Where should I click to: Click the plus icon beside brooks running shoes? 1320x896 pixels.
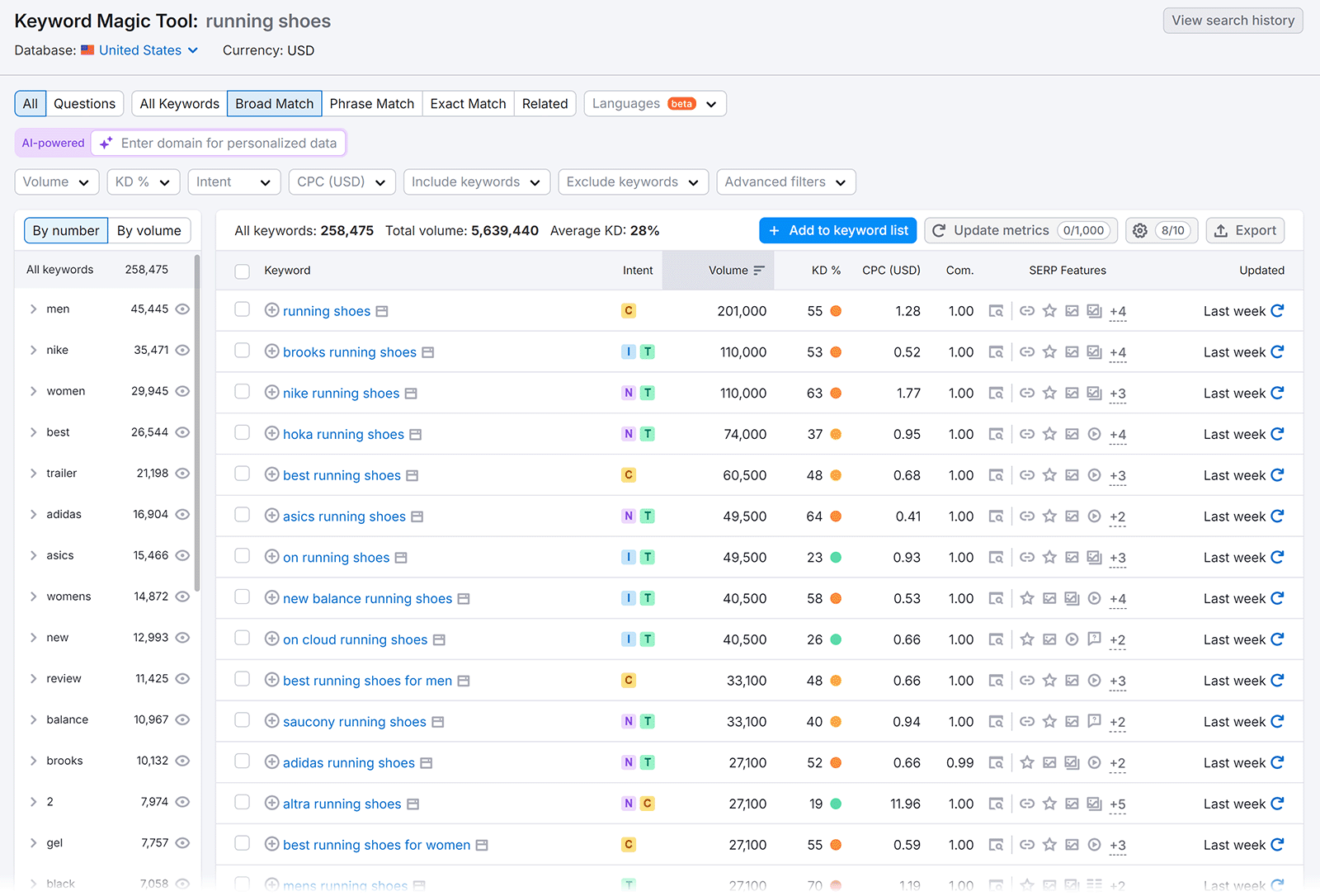click(x=271, y=351)
